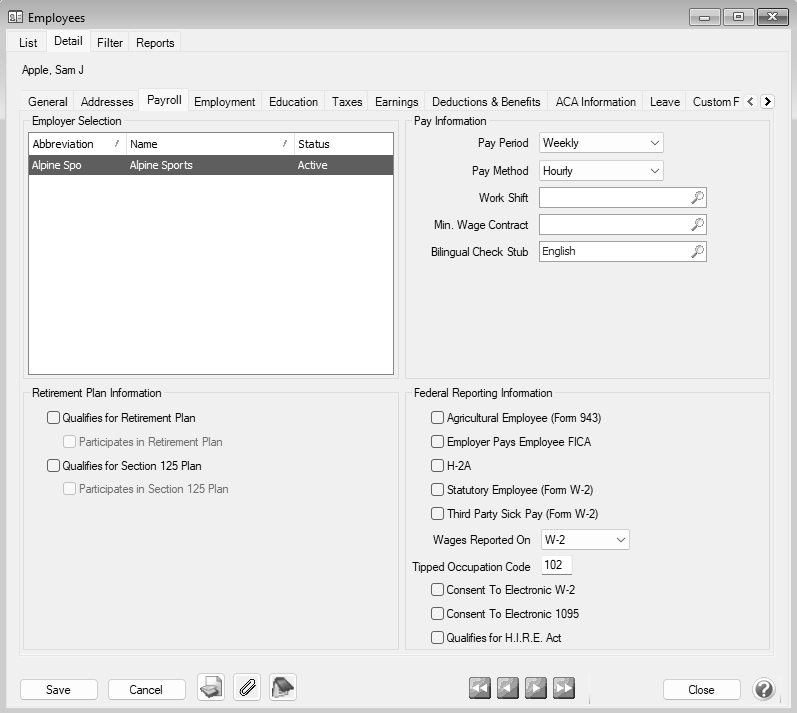The width and height of the screenshot is (797, 713).
Task: Open help with the question mark icon
Action: pos(763,689)
